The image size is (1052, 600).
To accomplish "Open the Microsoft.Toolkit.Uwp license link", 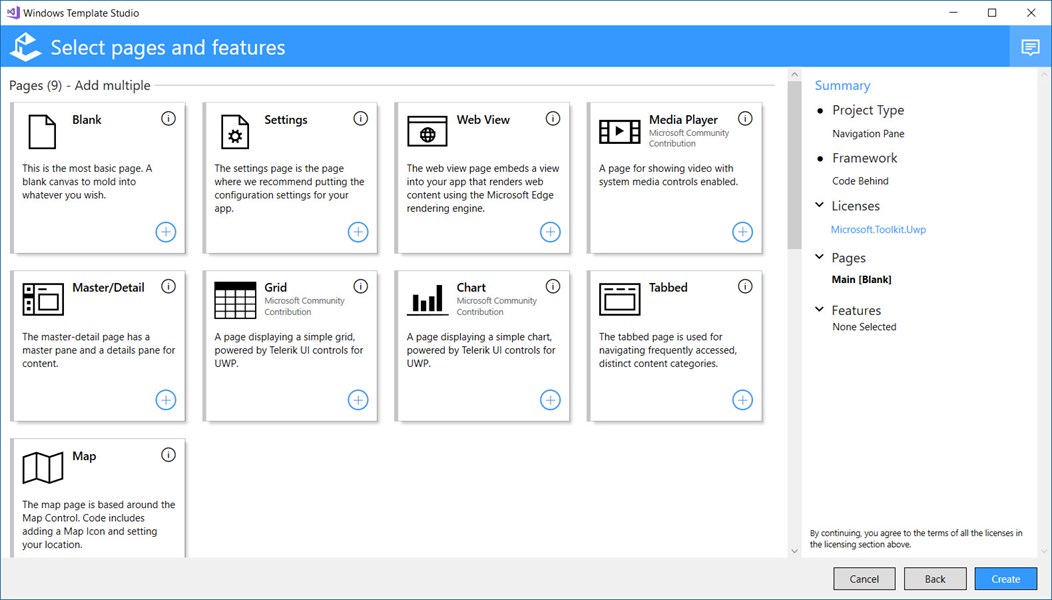I will point(878,230).
